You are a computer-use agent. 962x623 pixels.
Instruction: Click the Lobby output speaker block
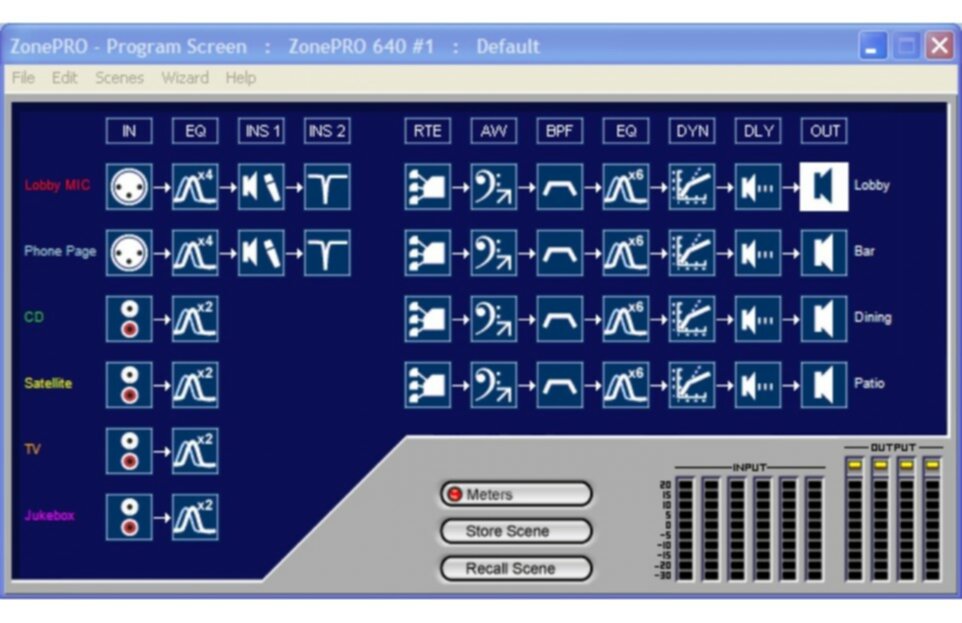[x=824, y=186]
